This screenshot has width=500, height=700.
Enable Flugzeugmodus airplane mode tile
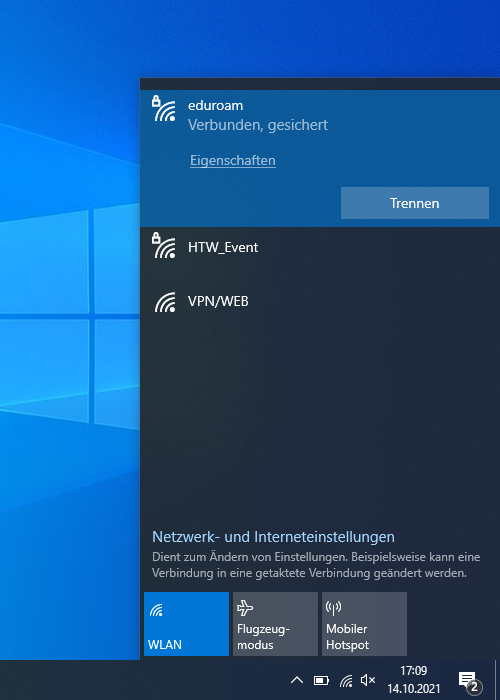tap(275, 624)
